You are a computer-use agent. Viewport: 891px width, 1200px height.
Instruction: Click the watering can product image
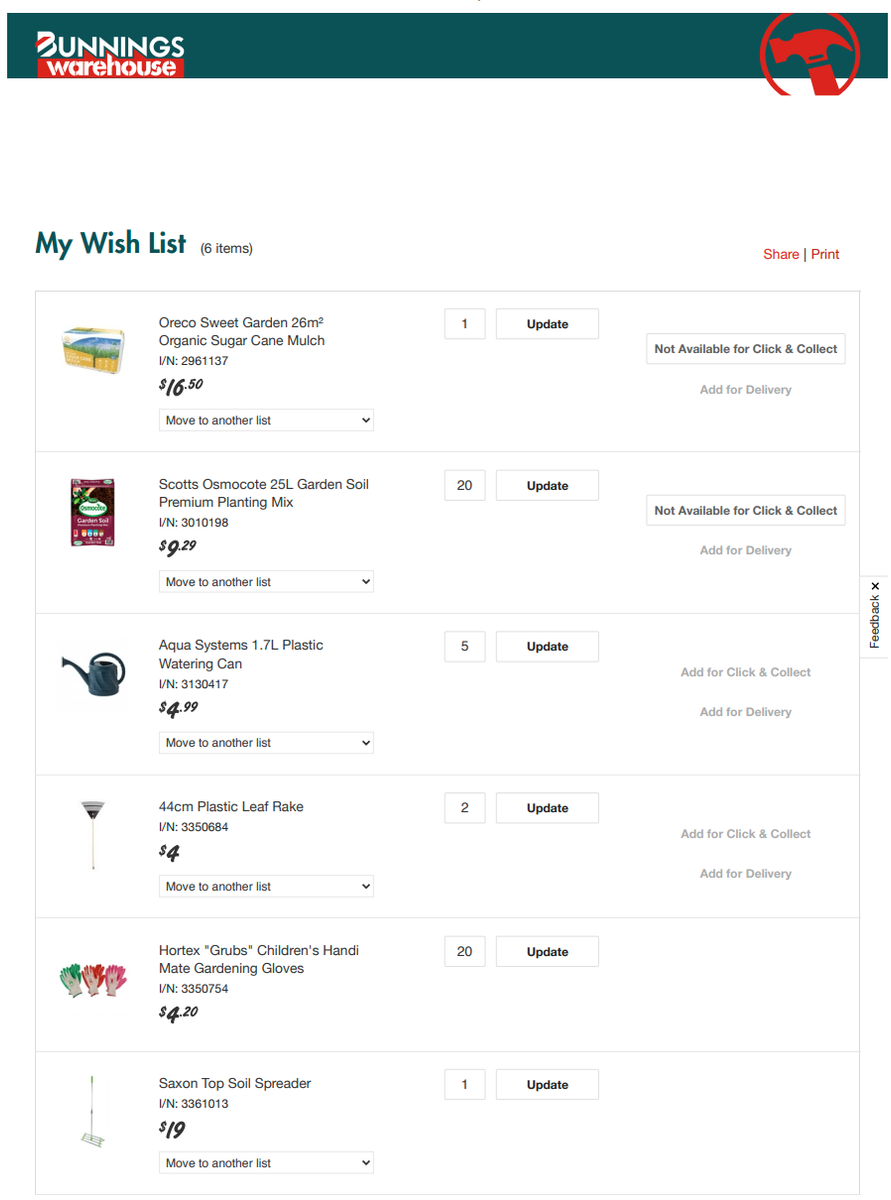click(x=94, y=674)
